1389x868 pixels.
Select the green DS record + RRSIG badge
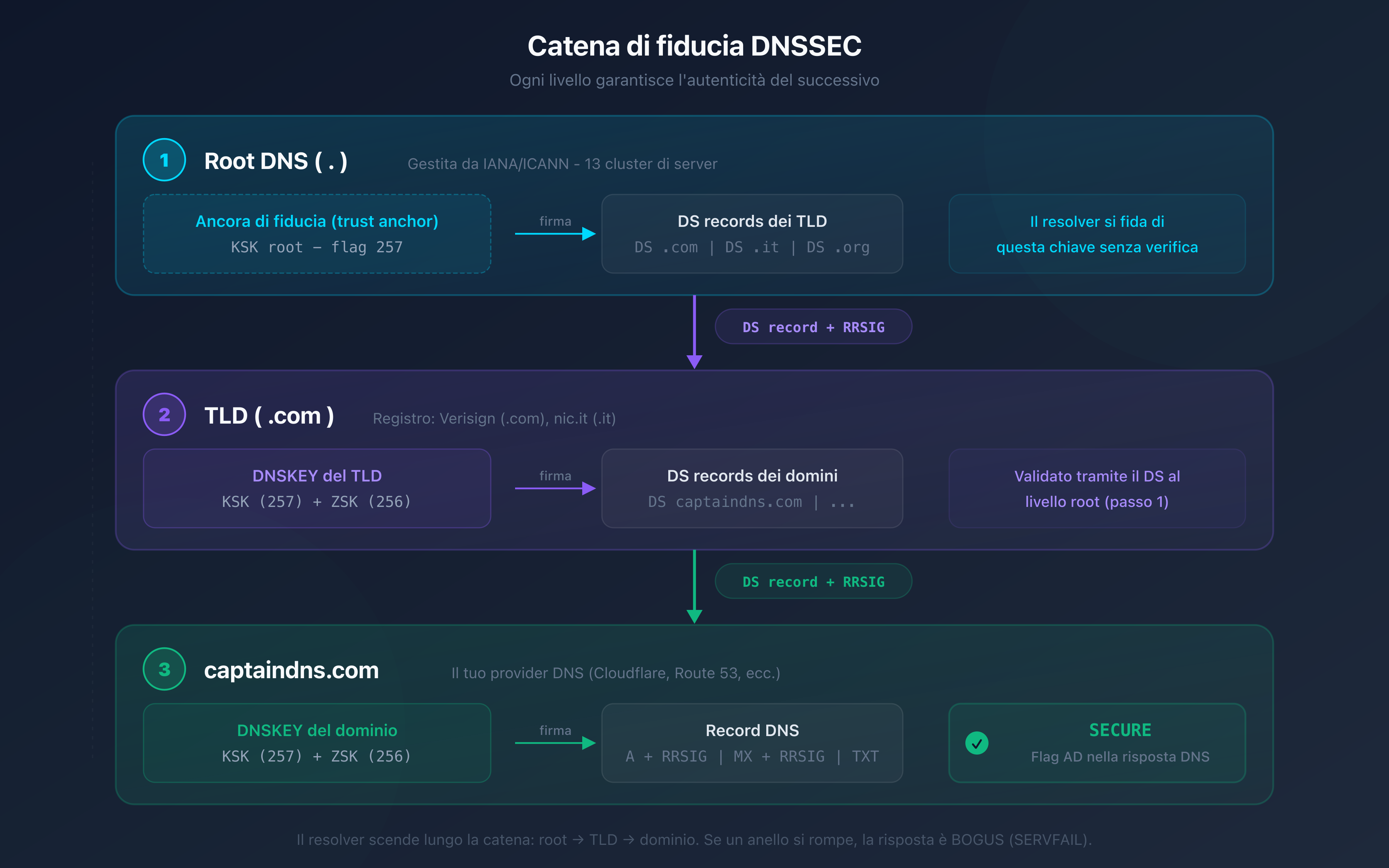tap(813, 581)
